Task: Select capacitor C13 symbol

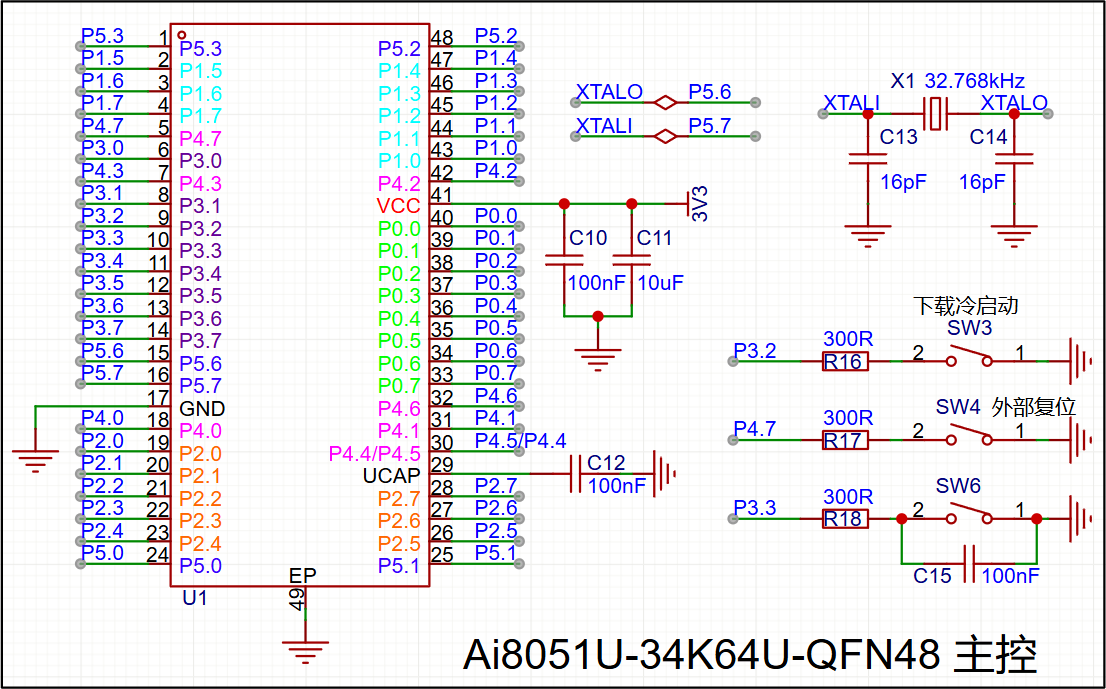Action: [868, 159]
